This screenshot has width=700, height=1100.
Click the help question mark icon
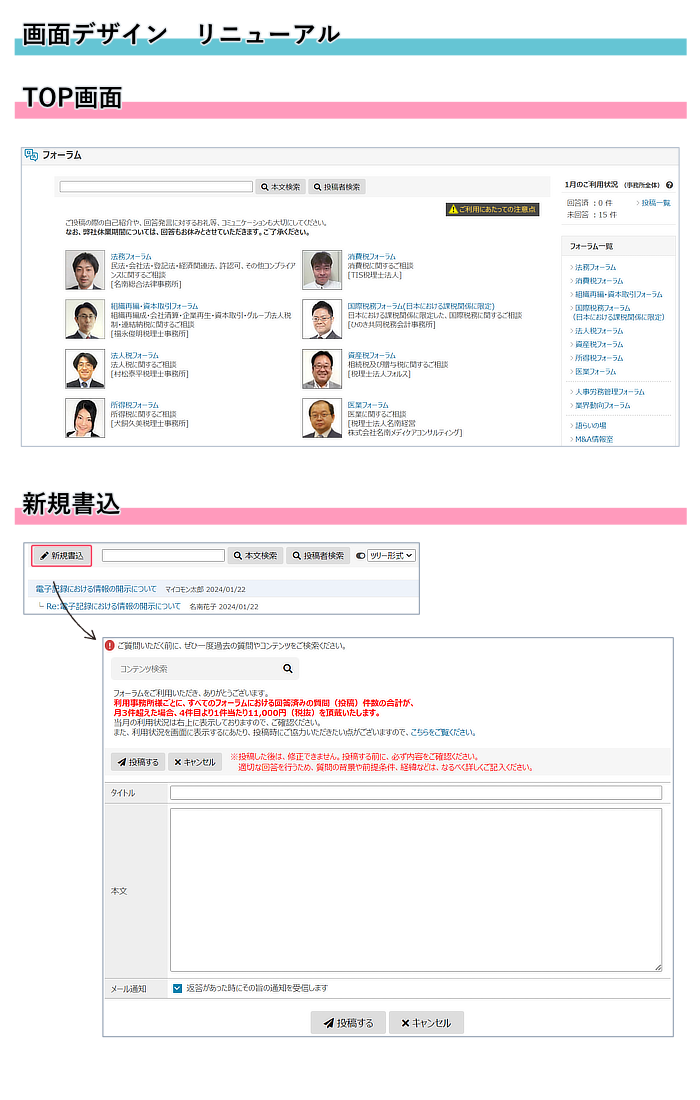[x=669, y=185]
